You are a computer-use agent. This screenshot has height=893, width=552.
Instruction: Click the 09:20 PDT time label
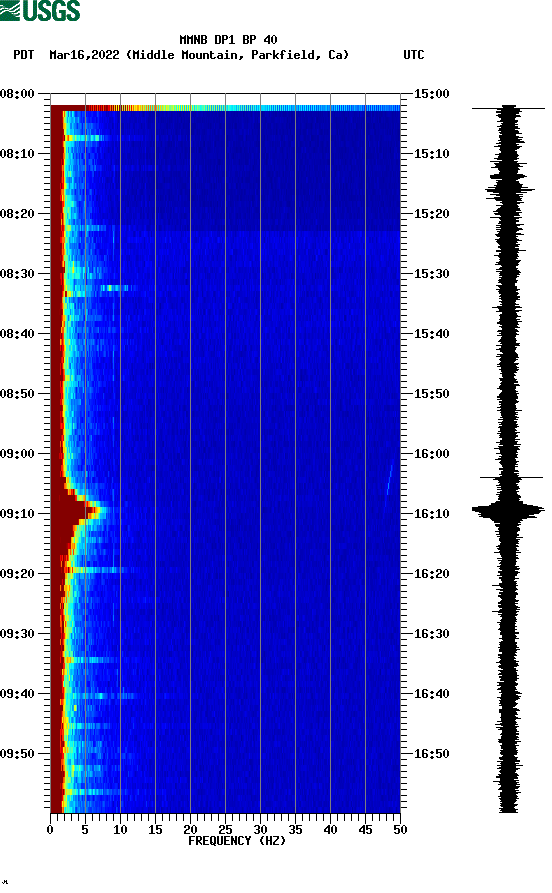[17, 574]
